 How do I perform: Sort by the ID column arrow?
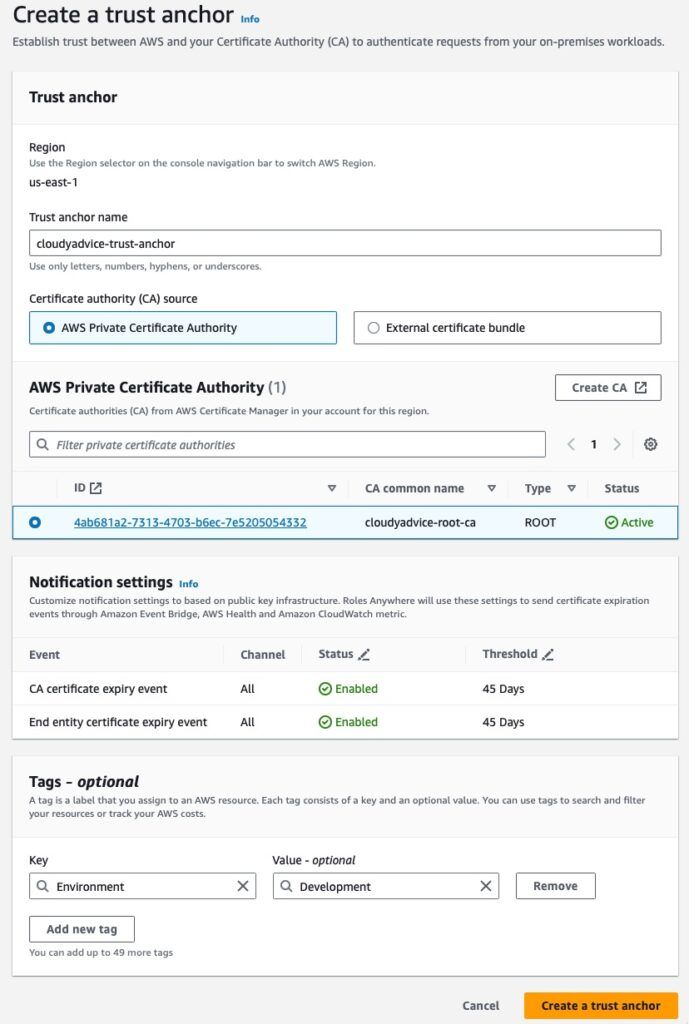(x=332, y=488)
